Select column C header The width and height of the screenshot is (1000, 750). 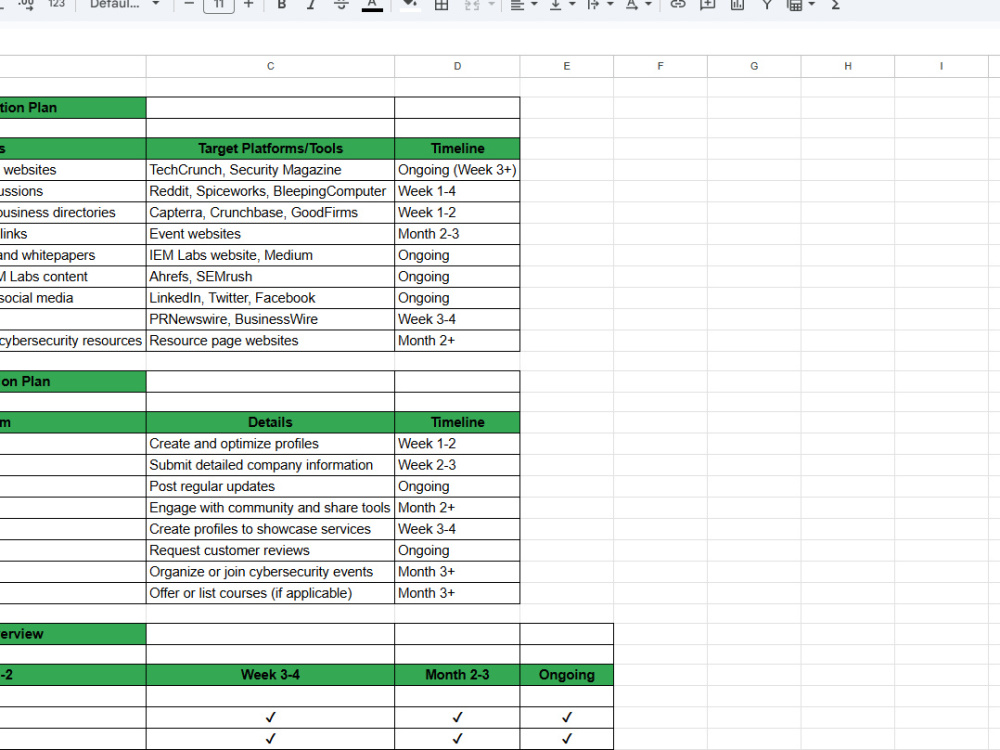[270, 66]
